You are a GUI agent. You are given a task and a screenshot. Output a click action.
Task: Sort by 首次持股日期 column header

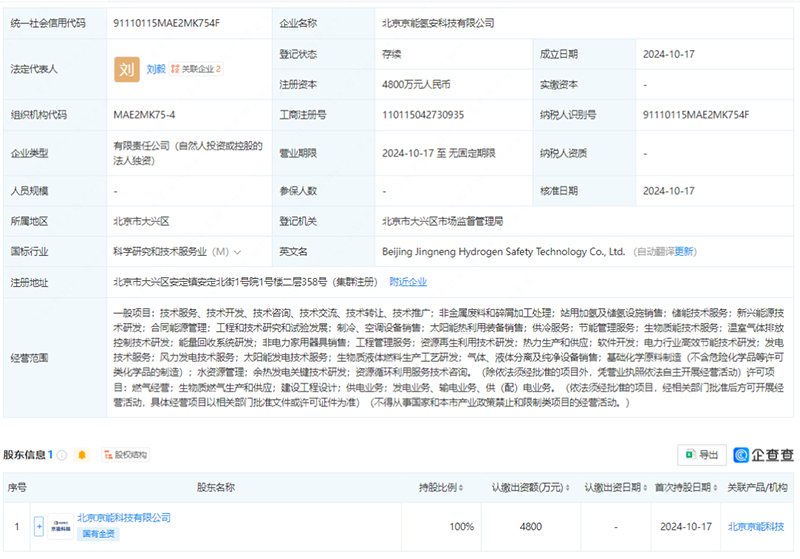coord(686,488)
